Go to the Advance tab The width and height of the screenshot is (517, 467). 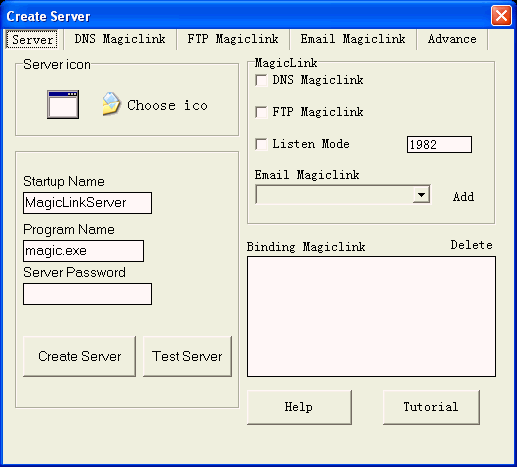click(x=452, y=39)
